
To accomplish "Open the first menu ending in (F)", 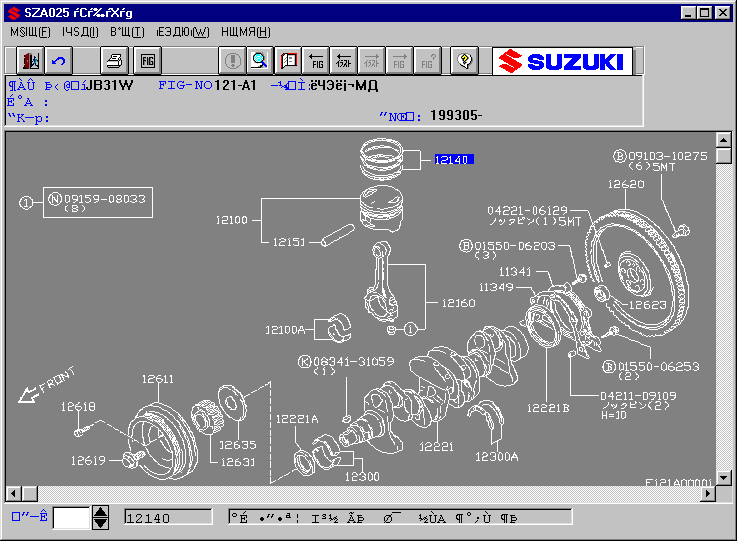I will pos(30,32).
